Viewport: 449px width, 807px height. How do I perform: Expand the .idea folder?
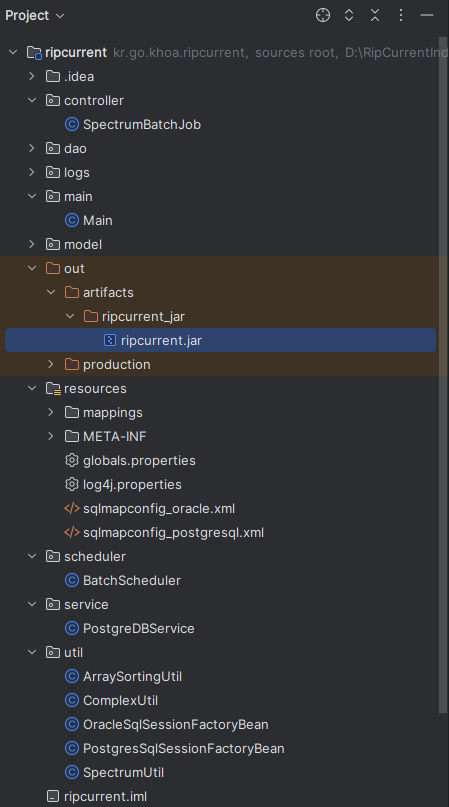coord(32,76)
